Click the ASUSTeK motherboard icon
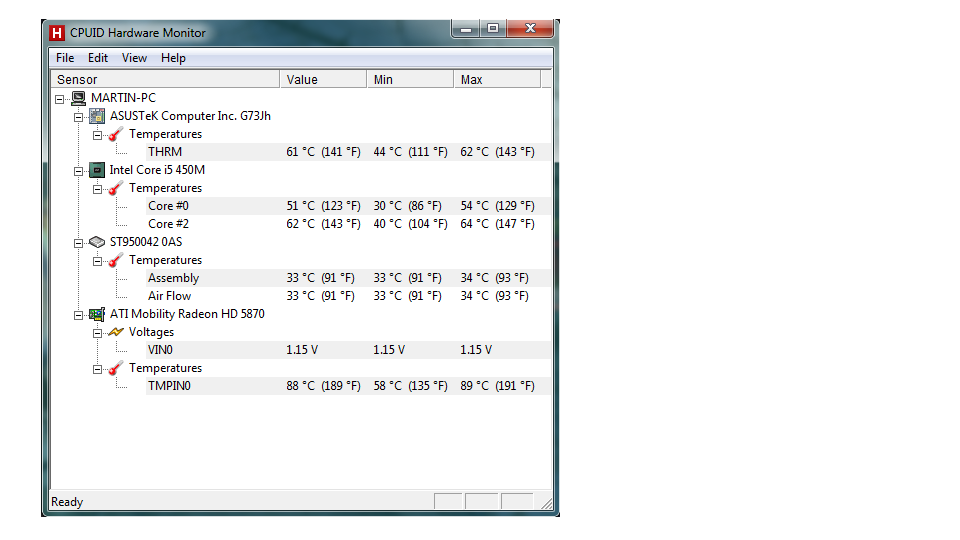 (x=97, y=116)
